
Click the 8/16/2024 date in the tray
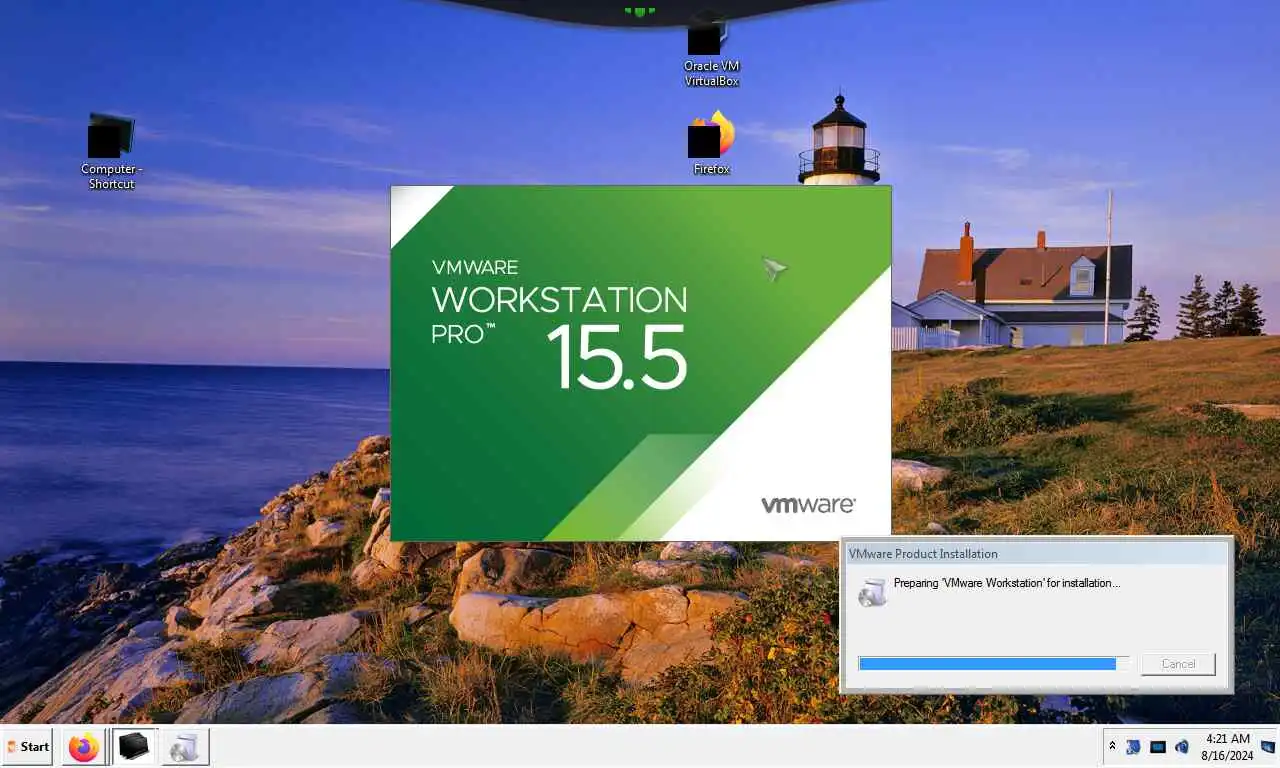click(1227, 755)
